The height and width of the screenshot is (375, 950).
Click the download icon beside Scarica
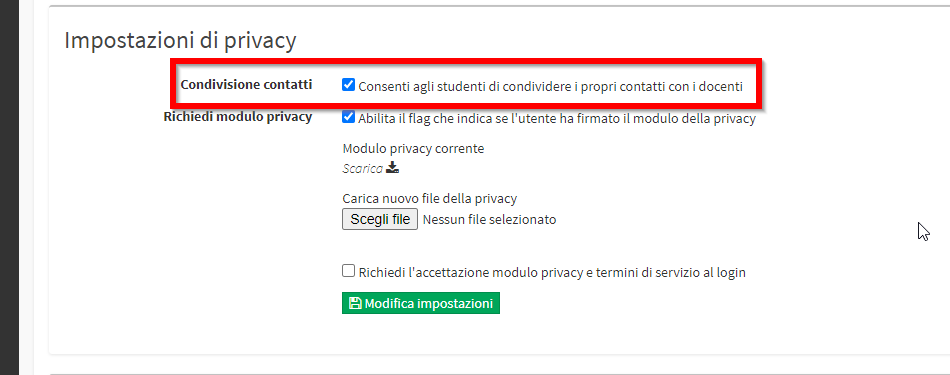click(x=393, y=168)
